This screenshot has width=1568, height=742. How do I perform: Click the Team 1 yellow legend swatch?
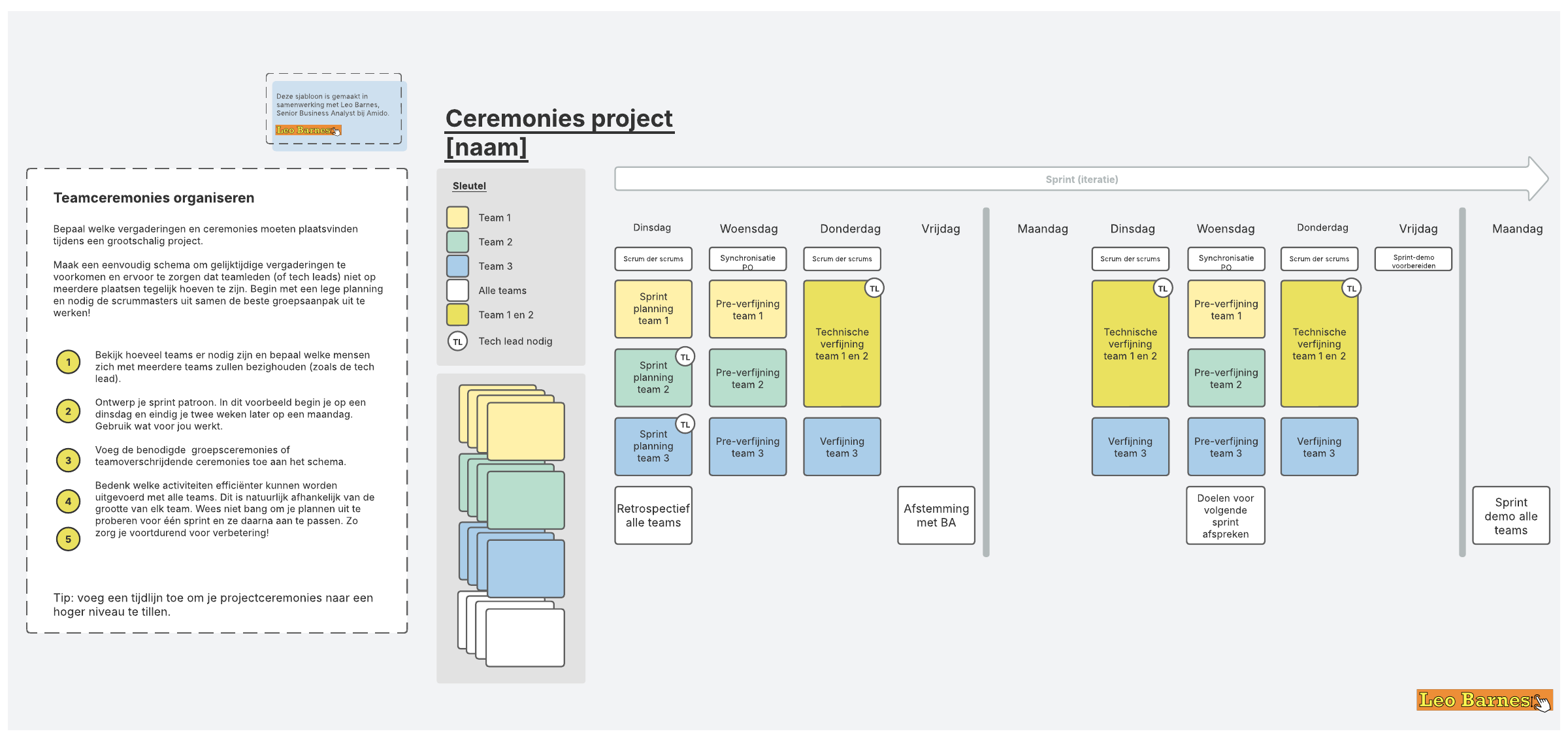[457, 218]
